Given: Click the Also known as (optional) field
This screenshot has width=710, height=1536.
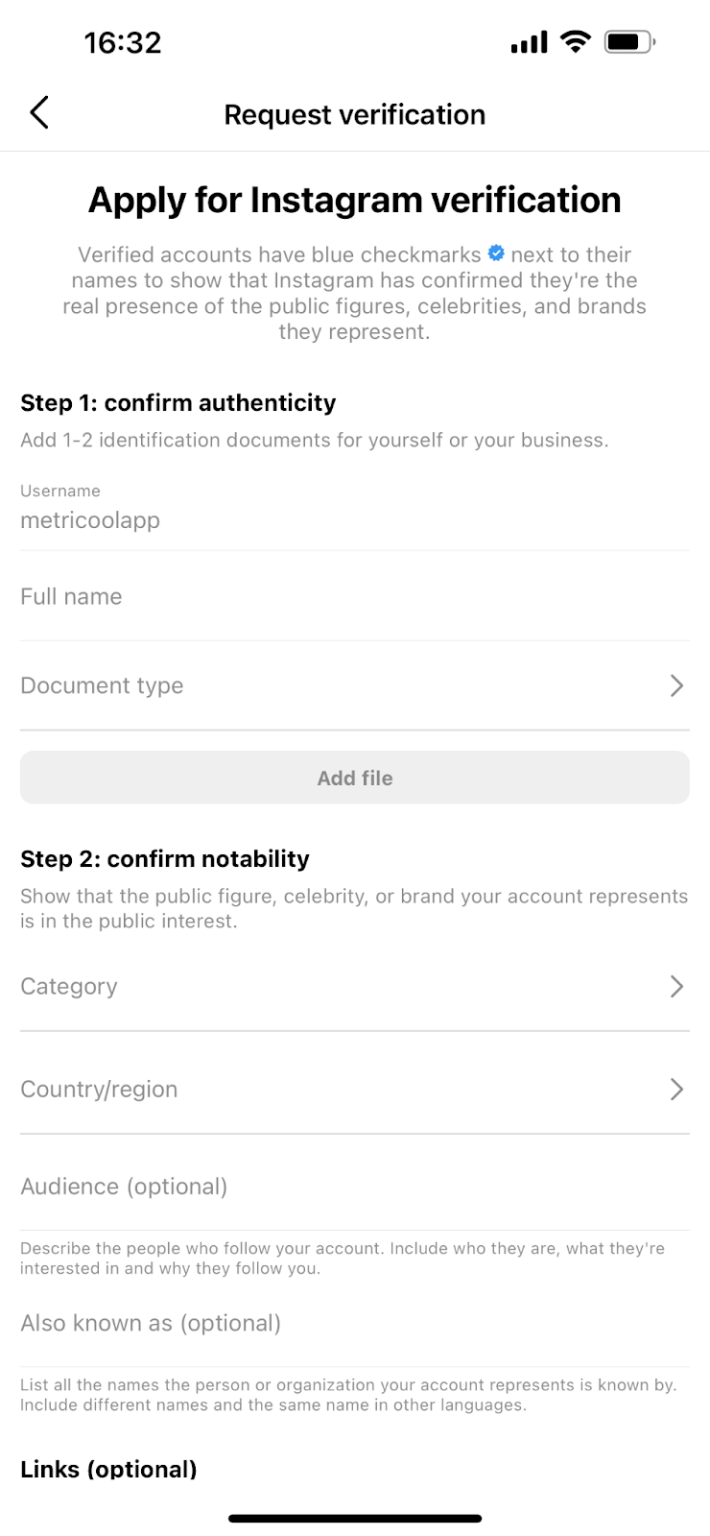Looking at the screenshot, I should 354,1324.
